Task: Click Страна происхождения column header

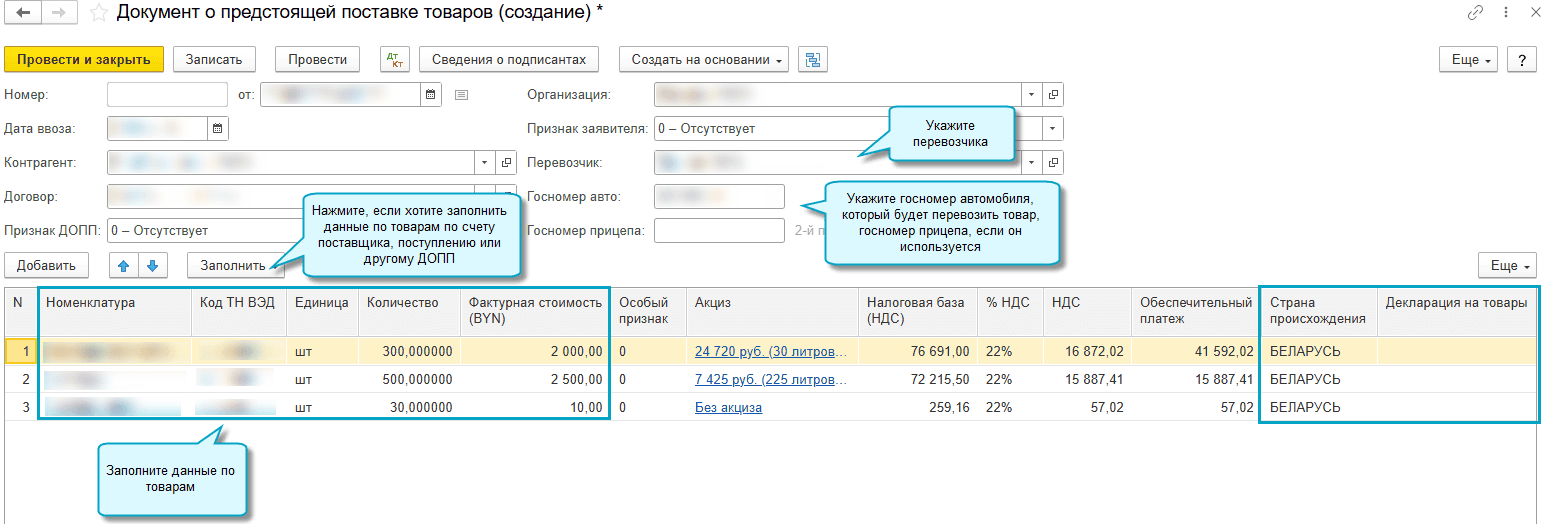Action: [1318, 312]
